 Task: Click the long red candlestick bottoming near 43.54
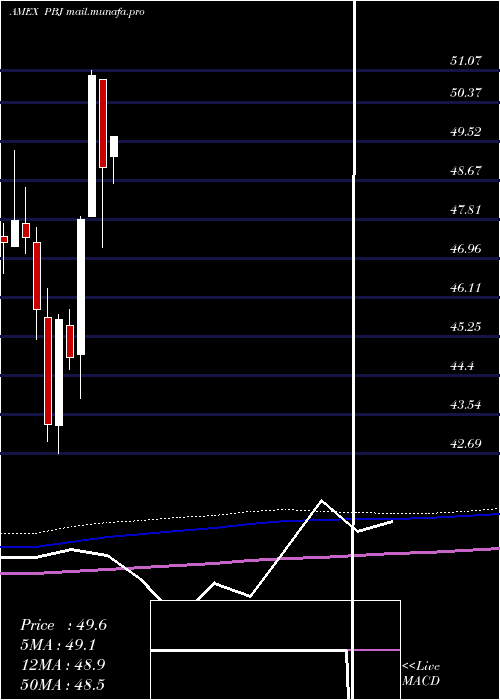coord(48,371)
